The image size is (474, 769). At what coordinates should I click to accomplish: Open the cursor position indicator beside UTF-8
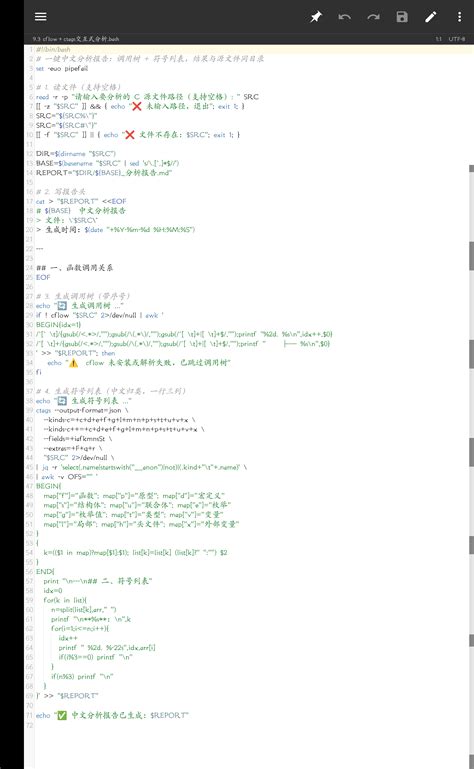438,39
